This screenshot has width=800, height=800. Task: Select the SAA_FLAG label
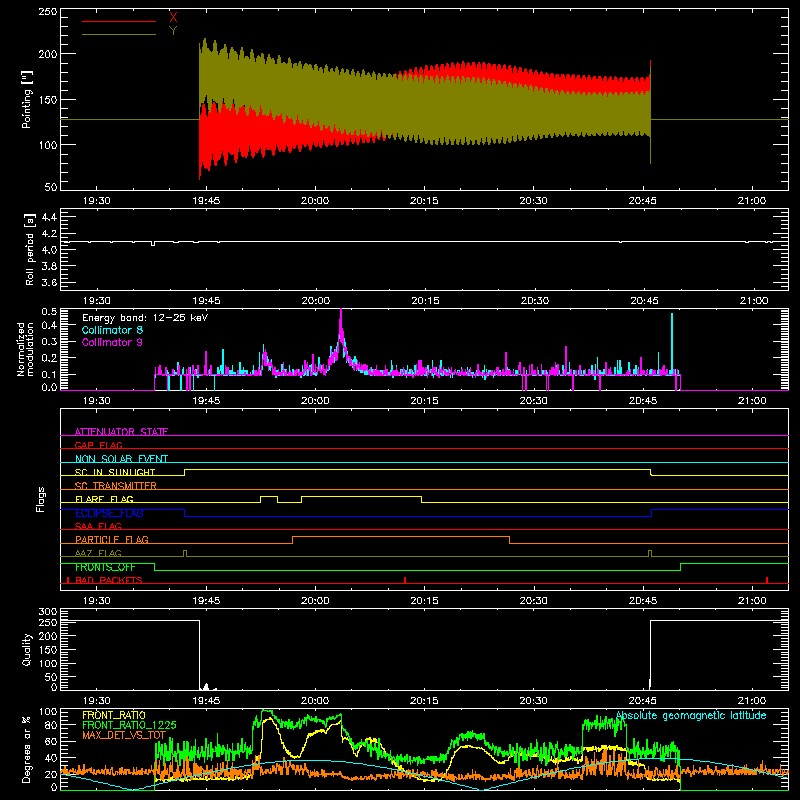[98, 526]
